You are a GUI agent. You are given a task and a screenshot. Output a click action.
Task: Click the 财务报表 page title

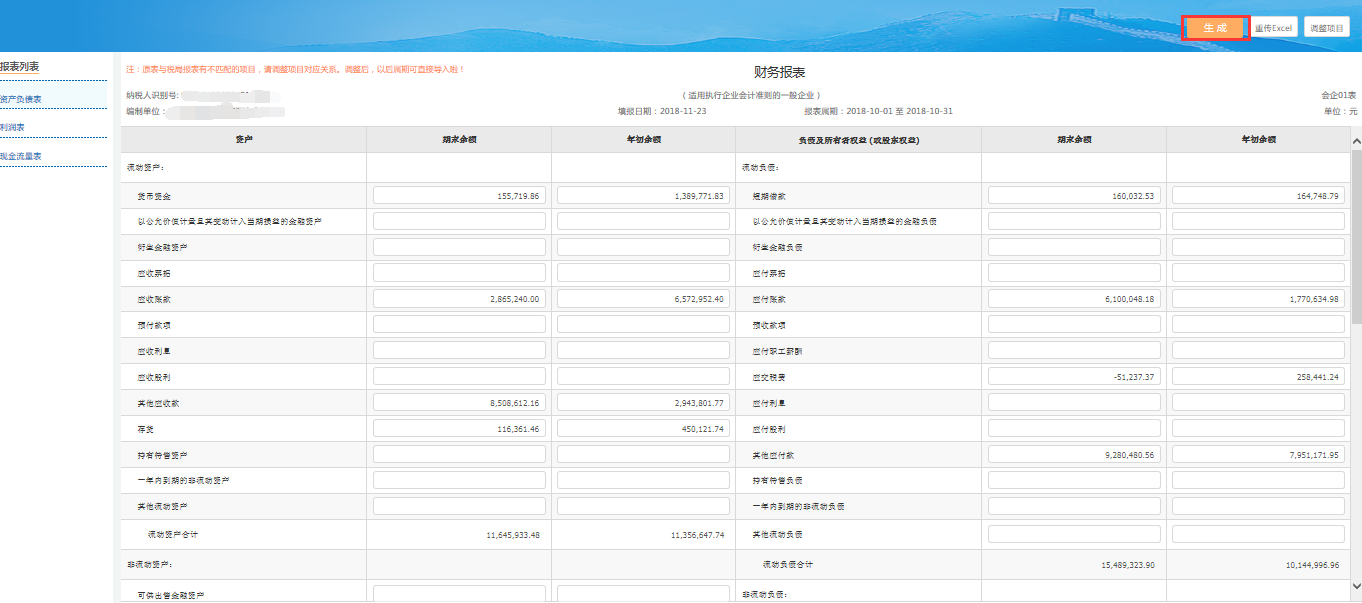779,73
